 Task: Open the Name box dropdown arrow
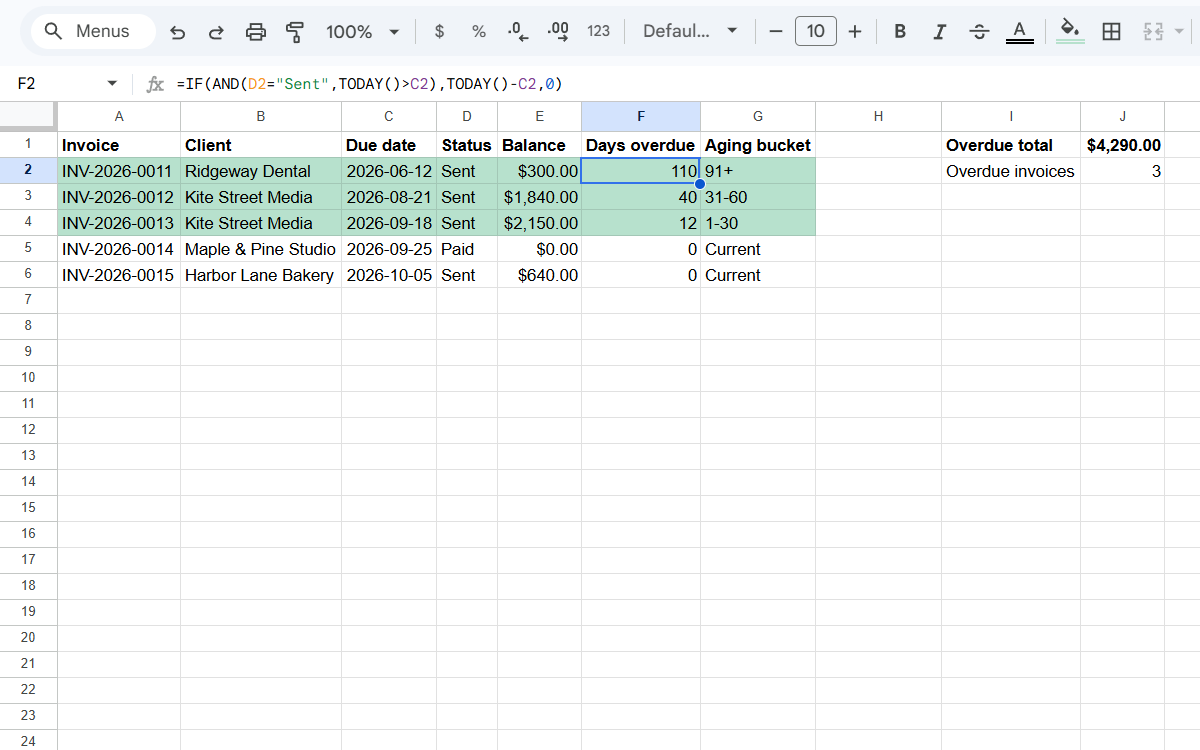pos(112,84)
